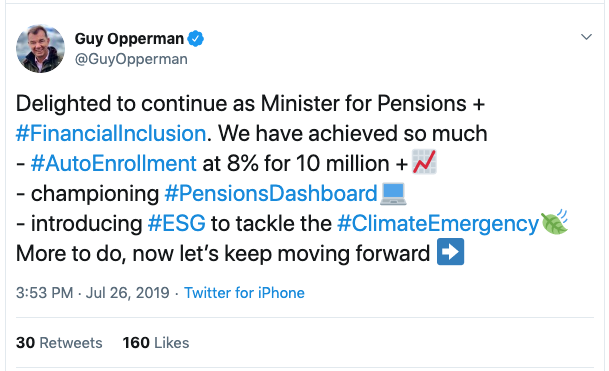This screenshot has width=609, height=371.
Task: Open the #ESG hashtag
Action: [177, 223]
